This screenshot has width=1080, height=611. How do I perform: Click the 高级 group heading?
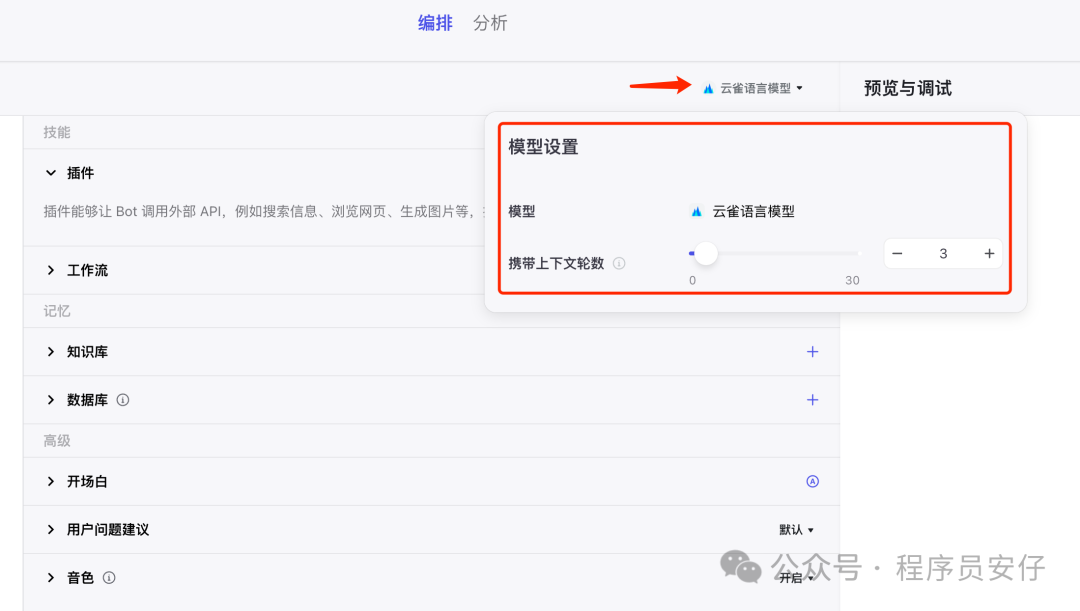(x=57, y=441)
